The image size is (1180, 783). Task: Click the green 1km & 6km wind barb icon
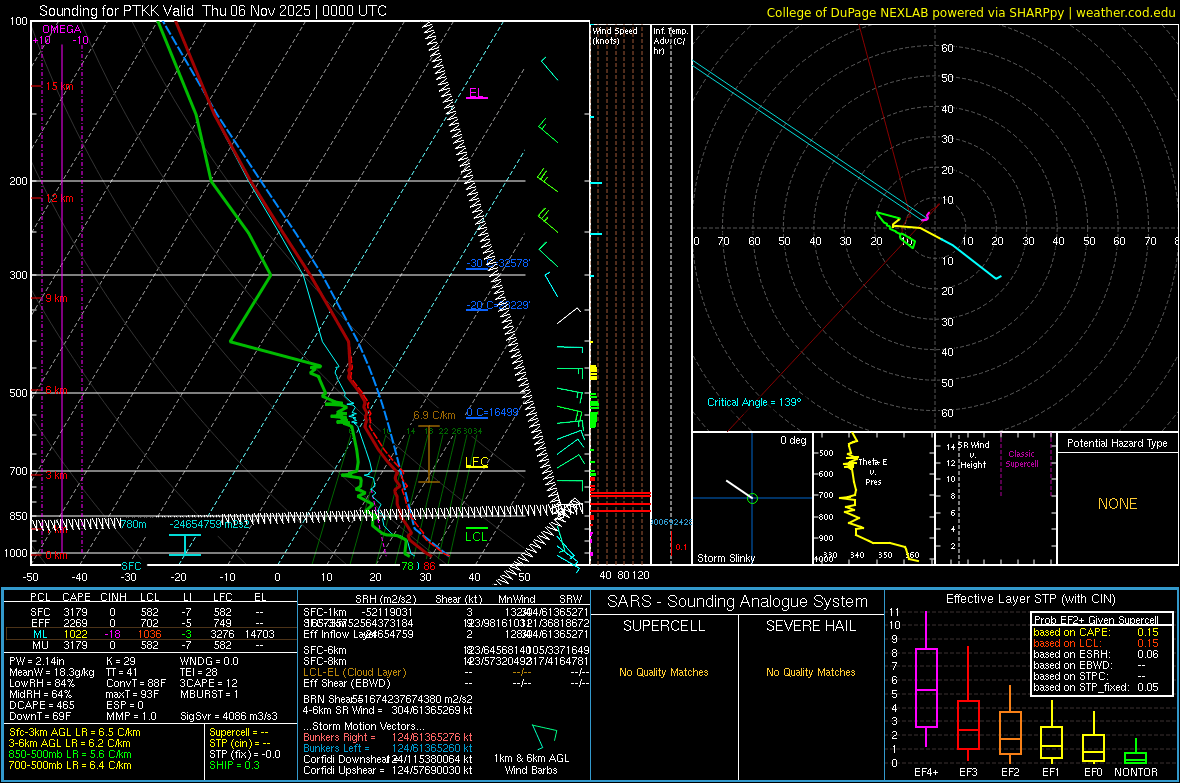click(544, 736)
